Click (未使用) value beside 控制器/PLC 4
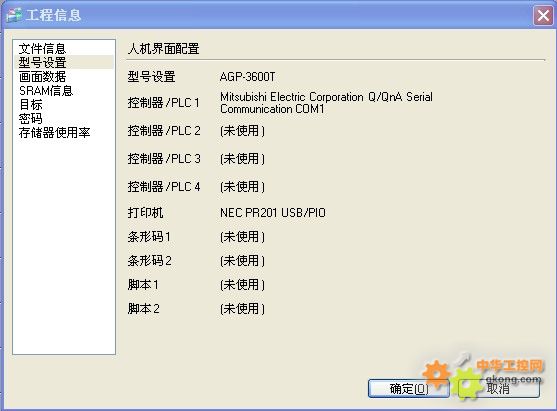The image size is (557, 411). tap(242, 186)
